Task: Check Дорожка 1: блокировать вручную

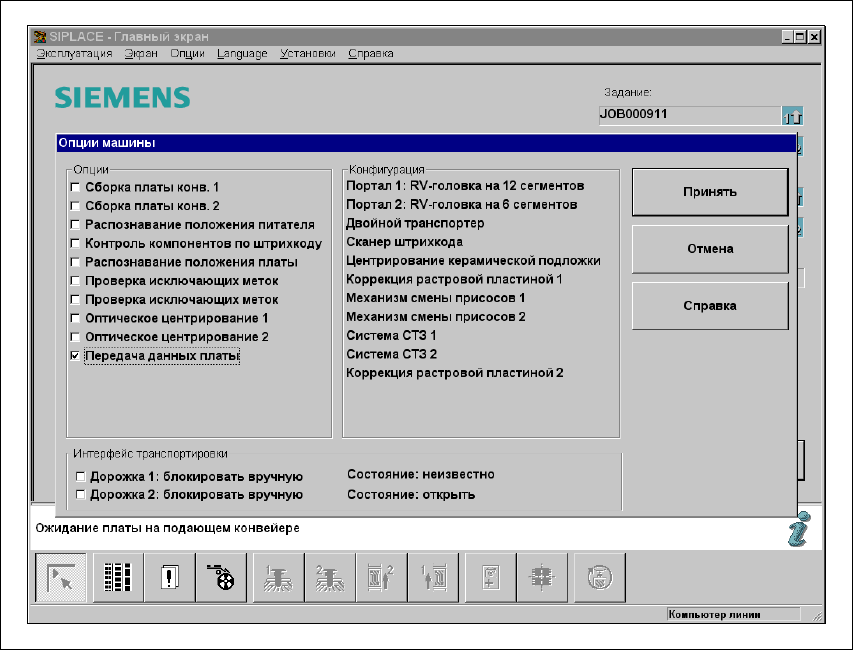Action: coord(81,476)
